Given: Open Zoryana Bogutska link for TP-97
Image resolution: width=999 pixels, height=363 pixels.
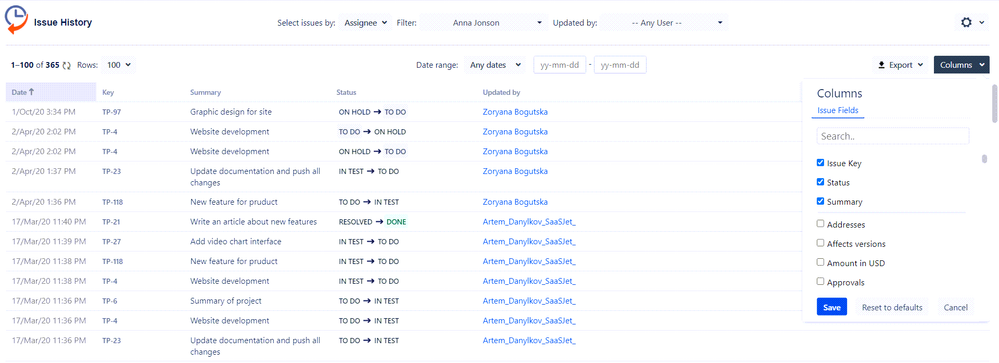Looking at the screenshot, I should [515, 111].
